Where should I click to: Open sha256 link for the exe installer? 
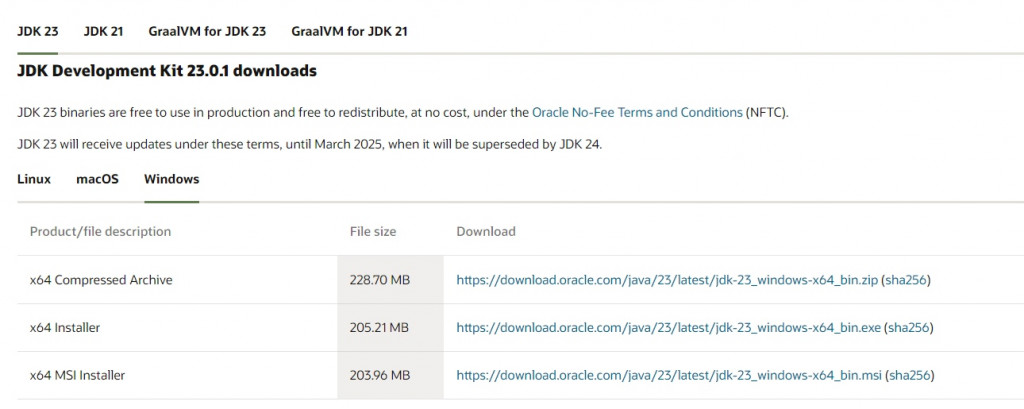[908, 328]
